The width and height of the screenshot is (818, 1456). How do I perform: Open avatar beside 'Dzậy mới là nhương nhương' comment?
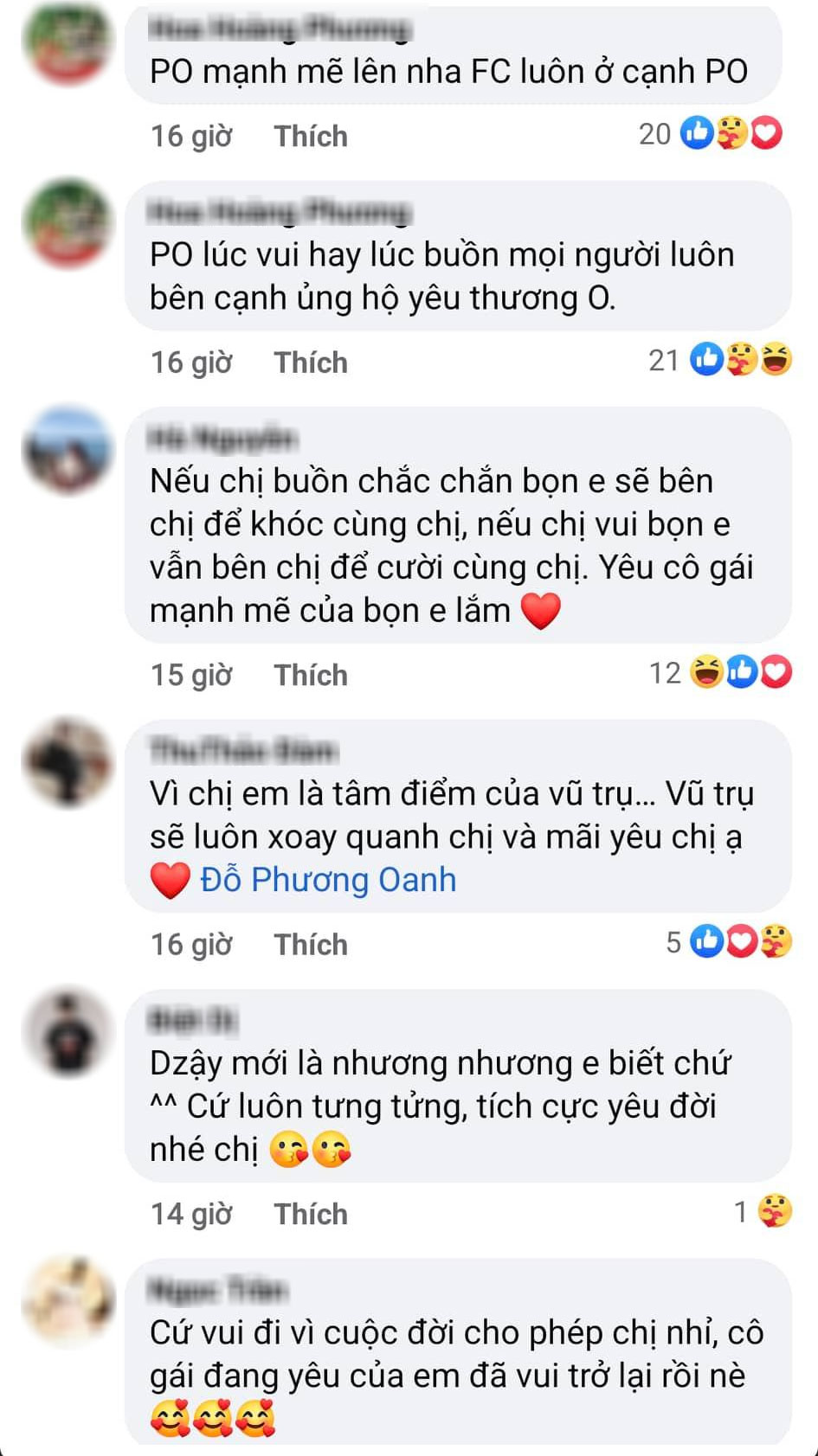click(x=68, y=1032)
